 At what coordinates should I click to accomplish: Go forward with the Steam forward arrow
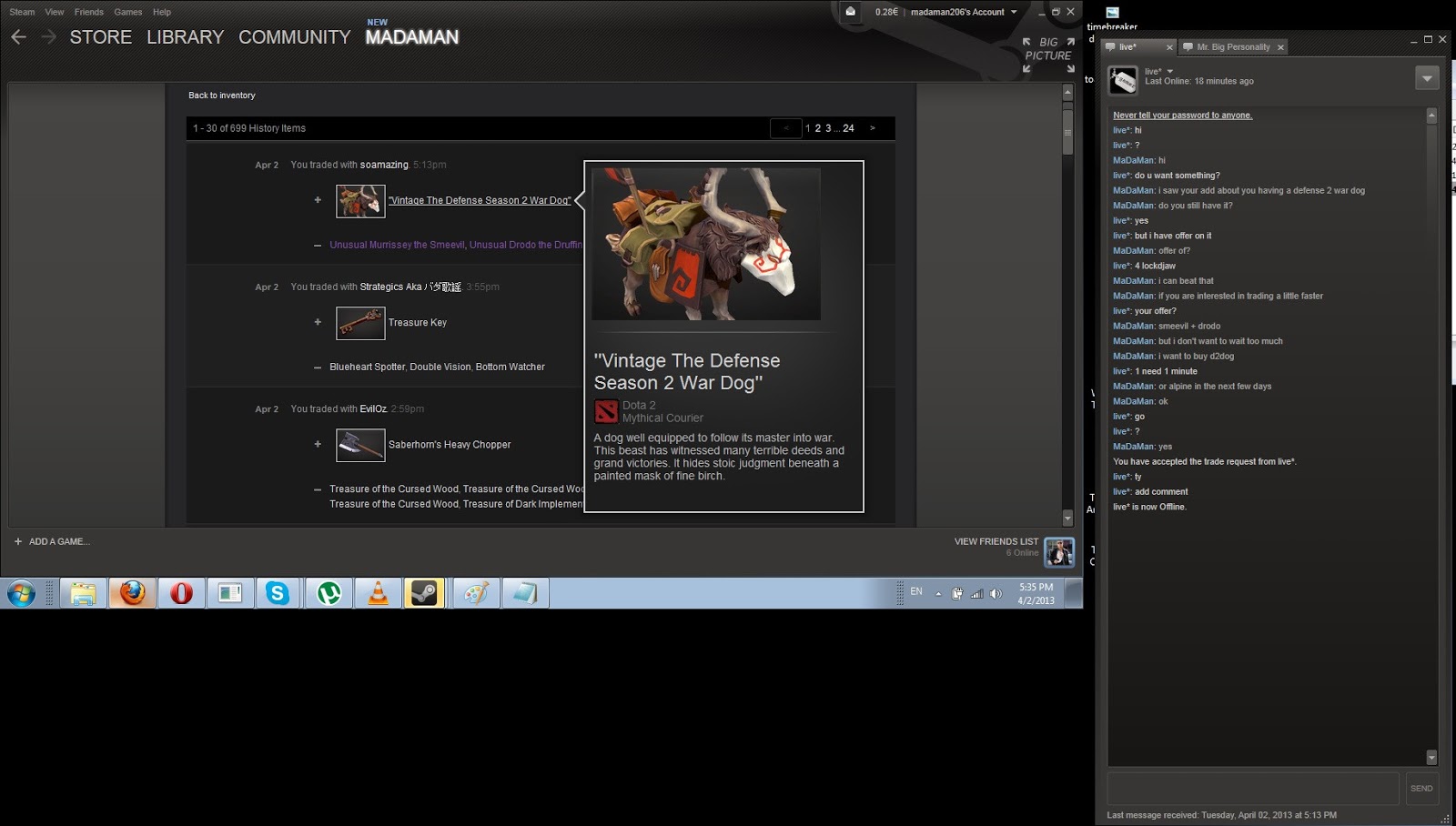tap(49, 37)
